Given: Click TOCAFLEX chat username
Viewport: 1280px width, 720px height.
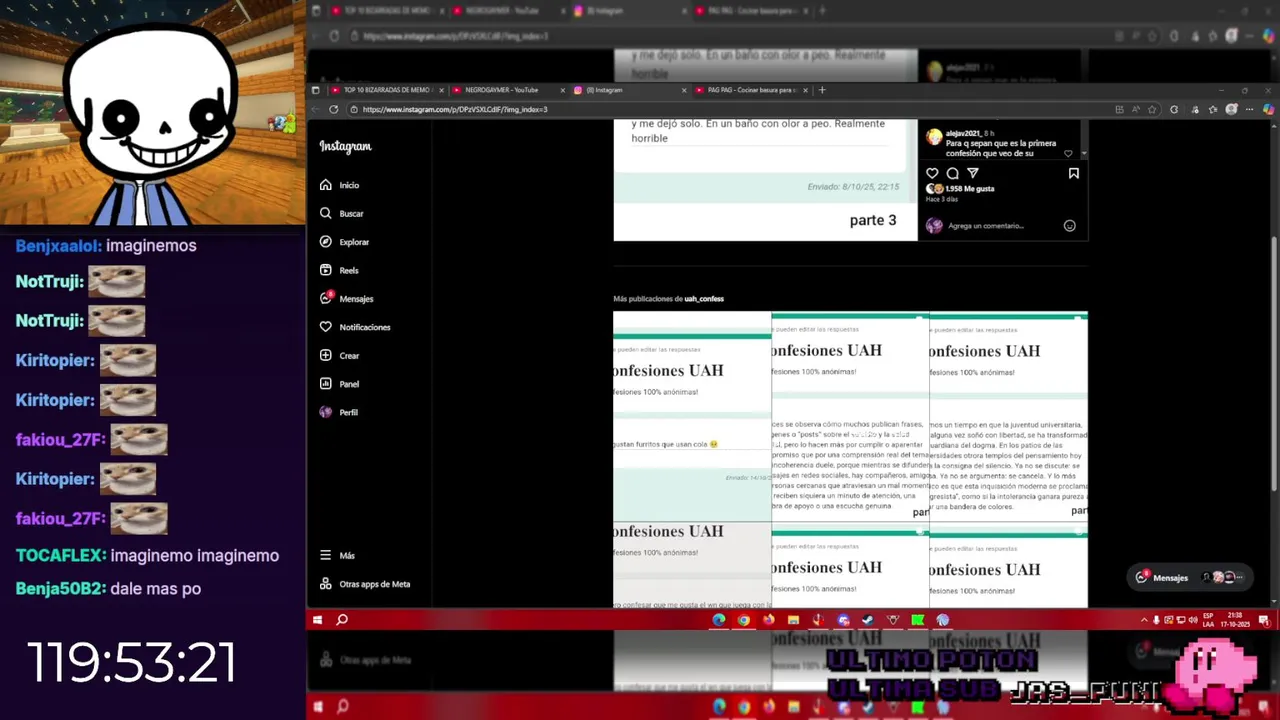Looking at the screenshot, I should click(61, 556).
